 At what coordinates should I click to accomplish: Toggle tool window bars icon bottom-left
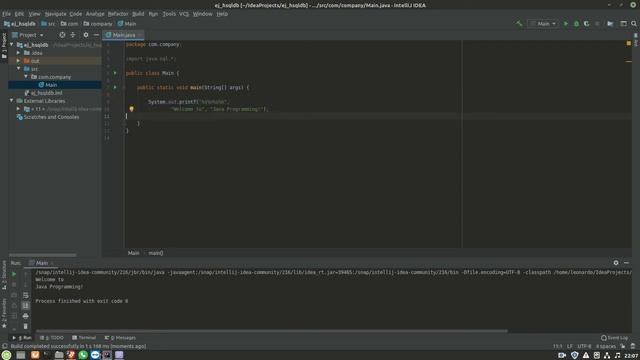click(x=4, y=346)
